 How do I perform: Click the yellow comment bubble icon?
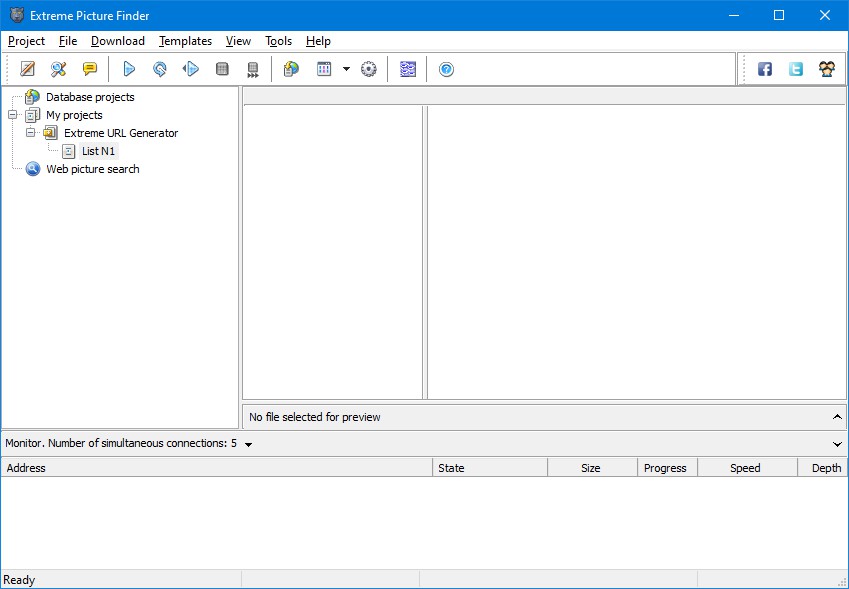click(90, 69)
